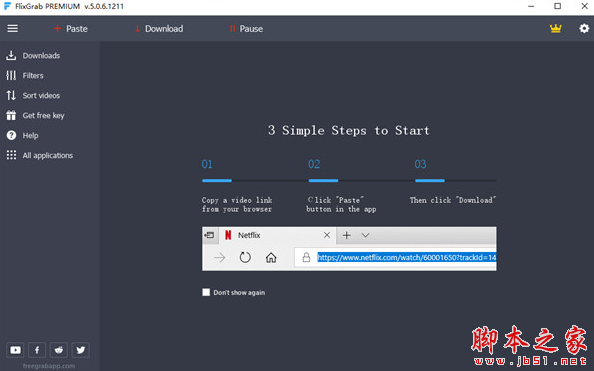This screenshot has height=371, width=594.
Task: Open the Reddit social icon
Action: tap(59, 350)
